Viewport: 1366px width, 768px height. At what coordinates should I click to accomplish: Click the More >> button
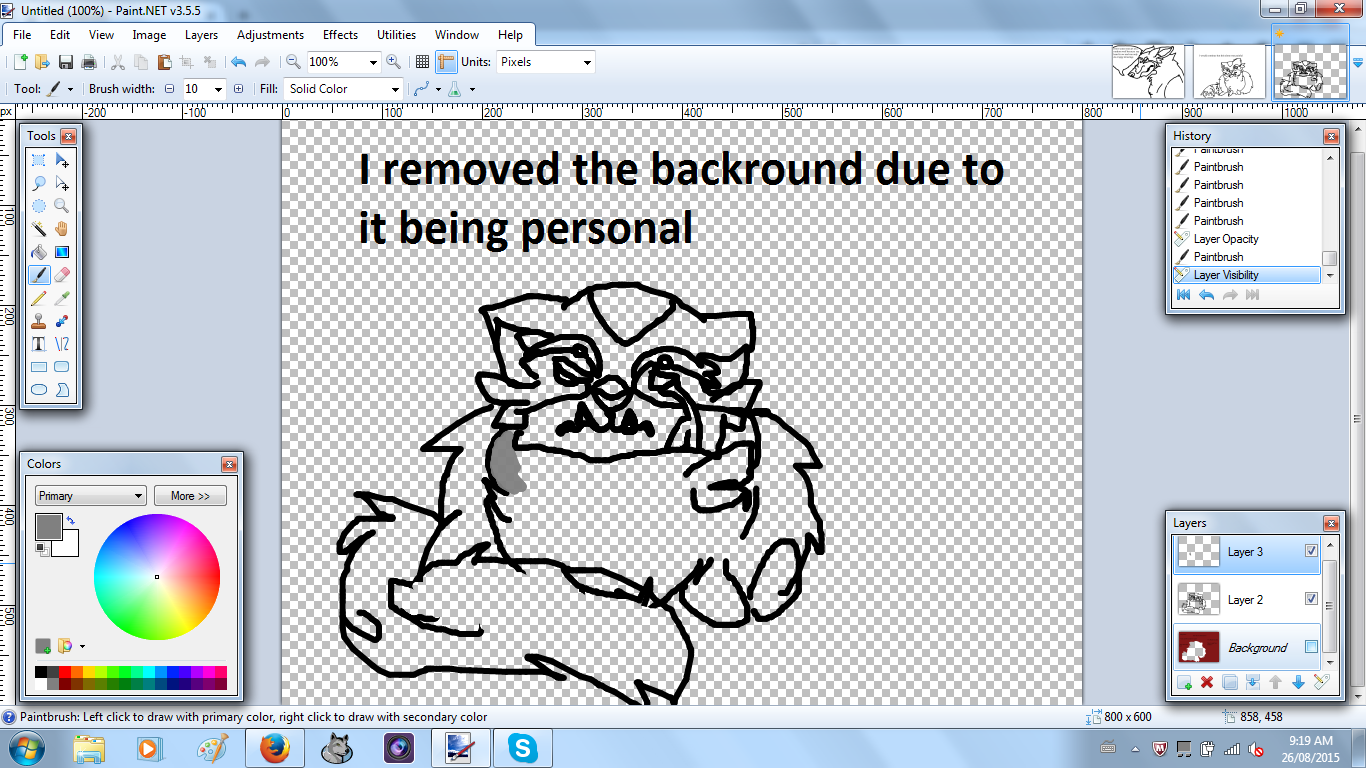pos(190,496)
